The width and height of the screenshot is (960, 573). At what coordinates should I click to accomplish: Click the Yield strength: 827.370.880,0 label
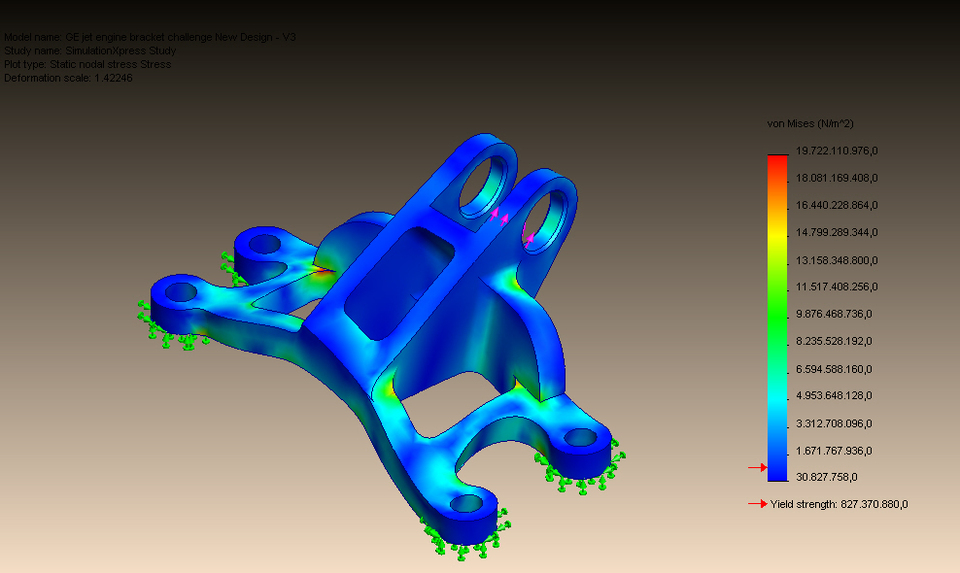pyautogui.click(x=839, y=504)
